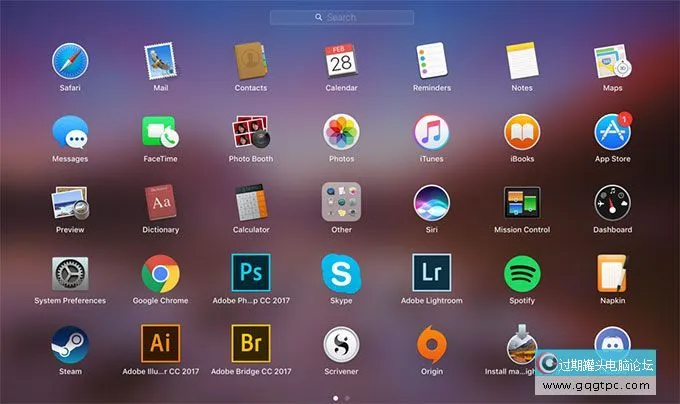Open Google Chrome
The width and height of the screenshot is (680, 404).
(x=160, y=272)
